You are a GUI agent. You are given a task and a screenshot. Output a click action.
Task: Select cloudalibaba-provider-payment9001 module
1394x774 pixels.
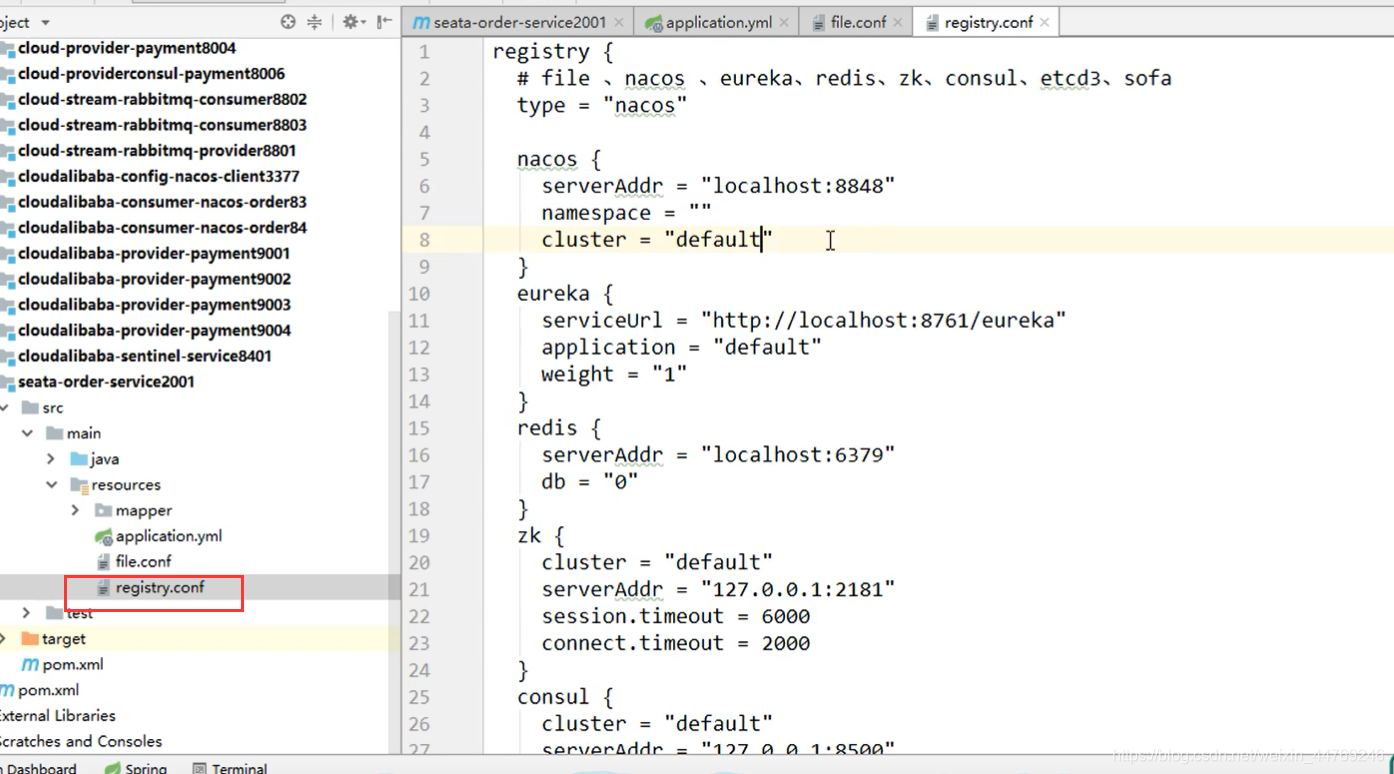(154, 254)
